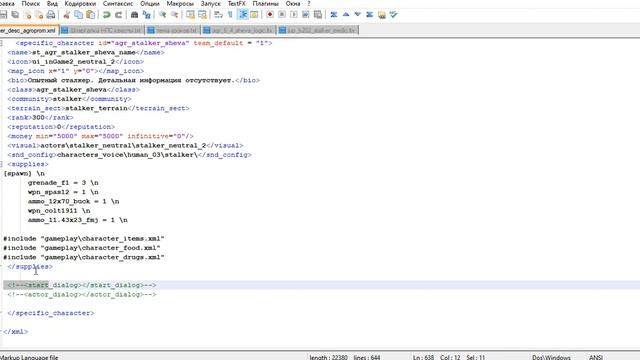
Task: Toggle the Word Wrap toolbar icon
Action: 218,15
